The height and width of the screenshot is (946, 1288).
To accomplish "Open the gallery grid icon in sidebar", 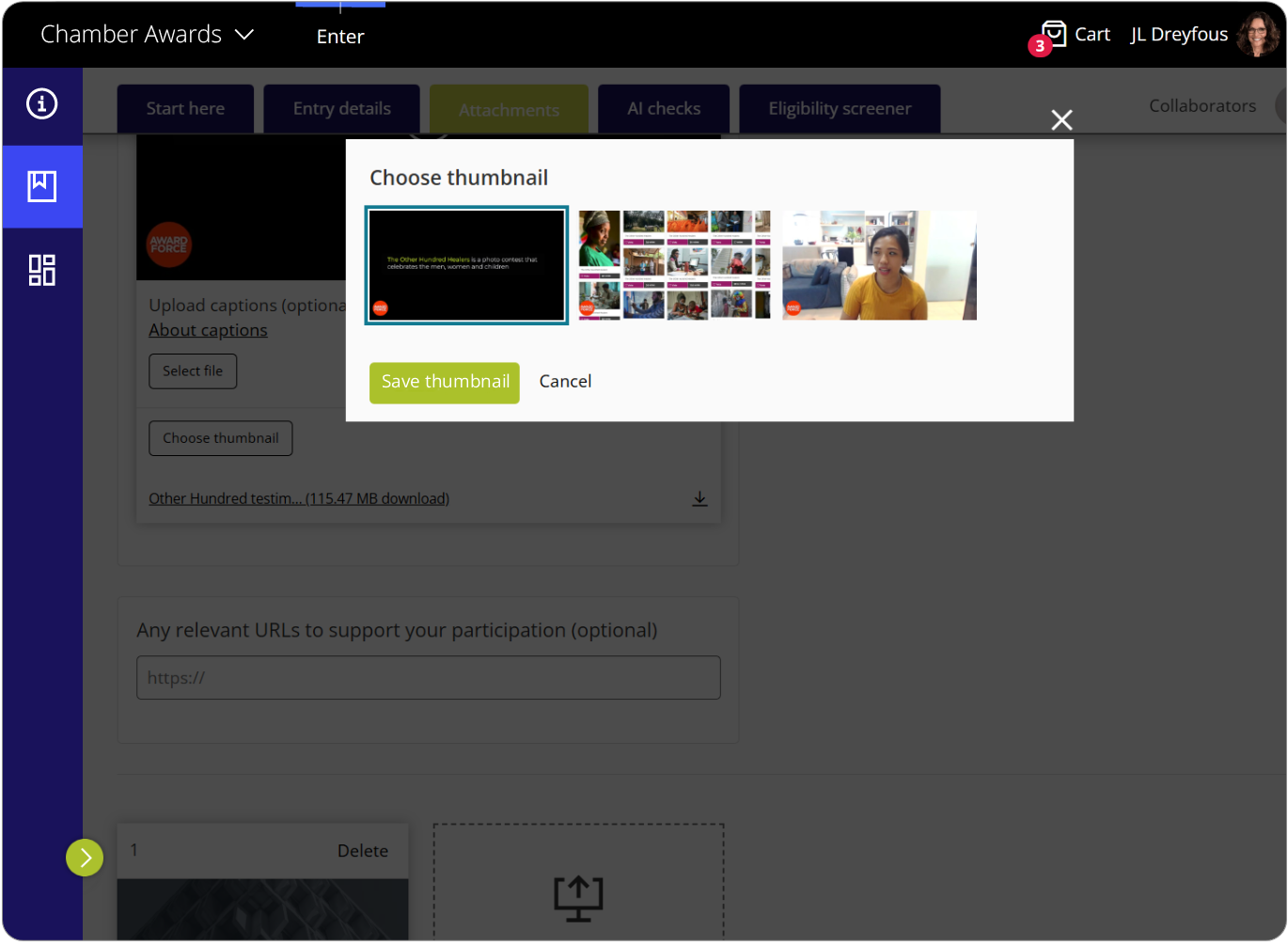I will pos(41,270).
